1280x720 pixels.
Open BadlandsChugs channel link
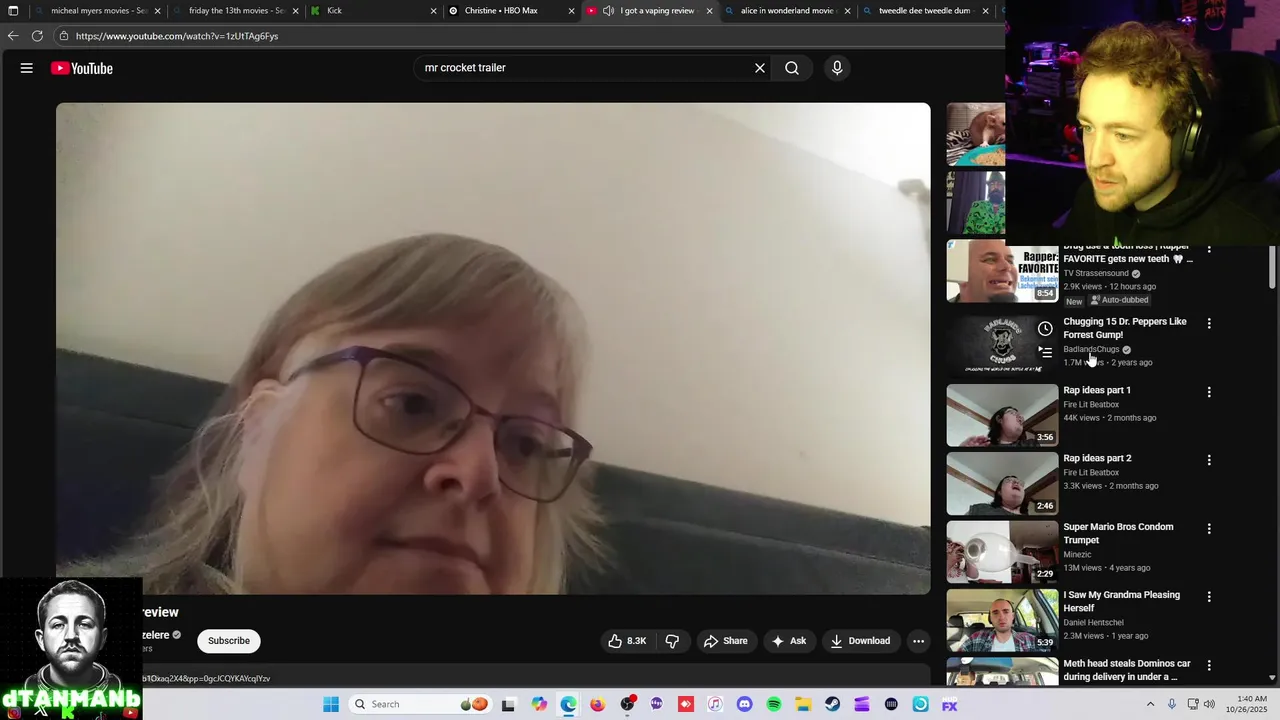point(1091,349)
